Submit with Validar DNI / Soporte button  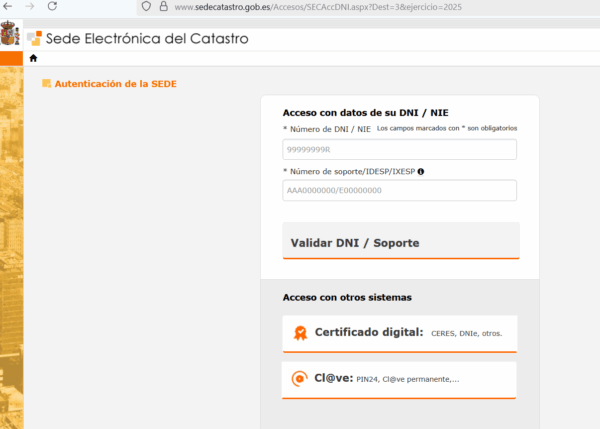coord(401,241)
